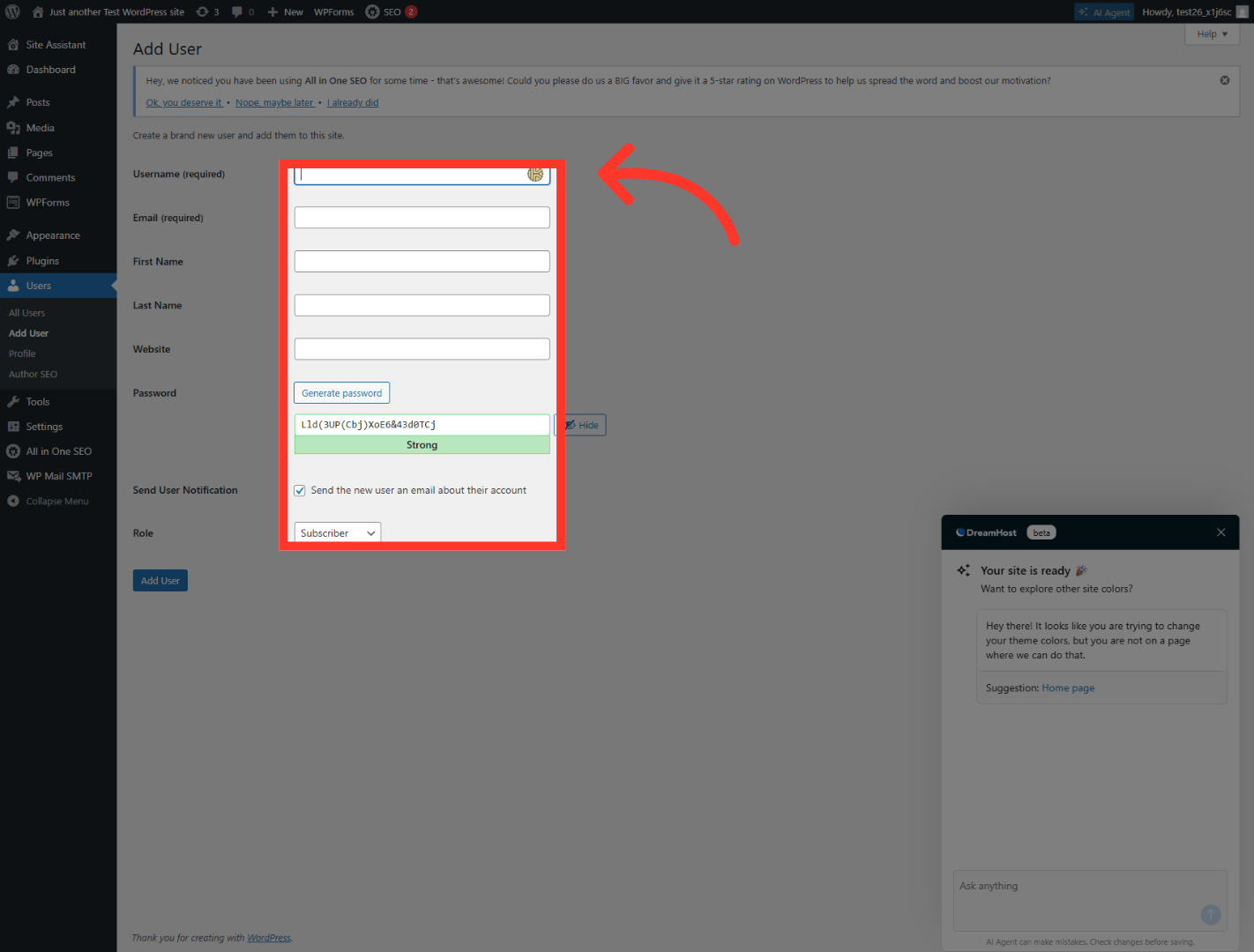Click the autofill icon in the Username field

(535, 175)
